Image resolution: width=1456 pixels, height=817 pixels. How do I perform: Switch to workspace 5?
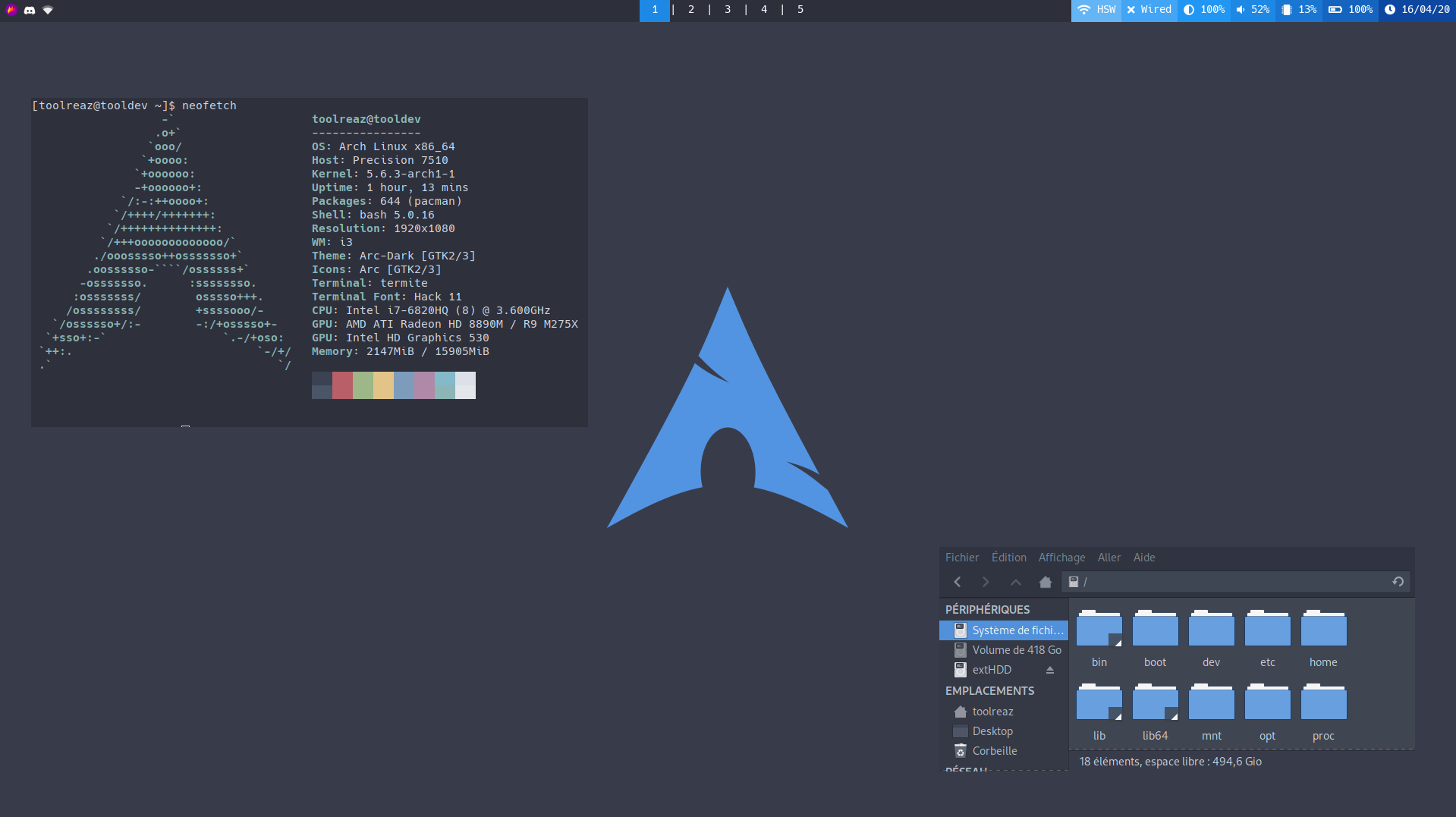[800, 10]
